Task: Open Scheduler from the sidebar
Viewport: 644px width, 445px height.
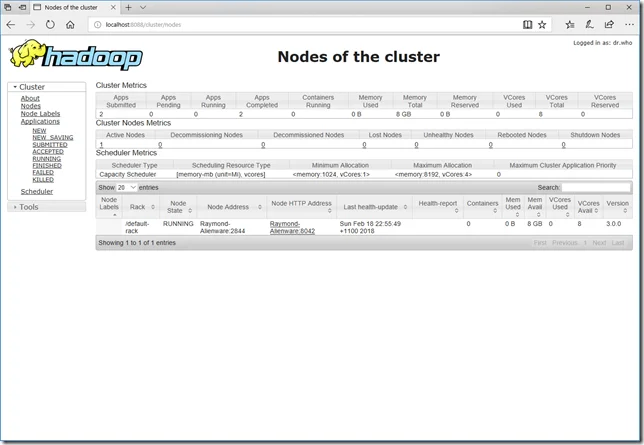Action: [37, 191]
